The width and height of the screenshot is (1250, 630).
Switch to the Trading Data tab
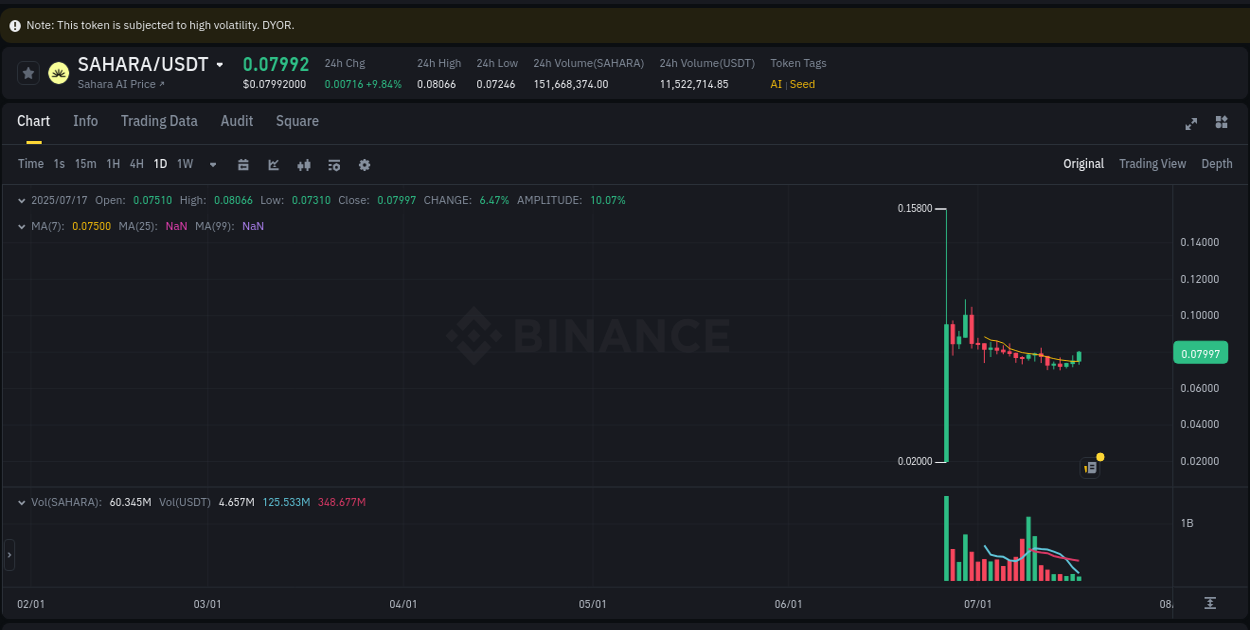159,121
